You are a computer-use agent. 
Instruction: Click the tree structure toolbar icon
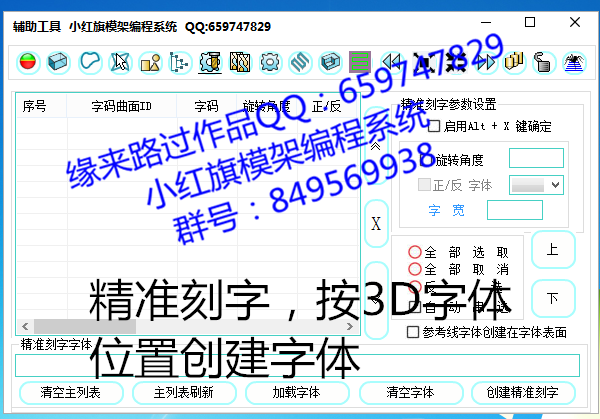click(x=180, y=62)
